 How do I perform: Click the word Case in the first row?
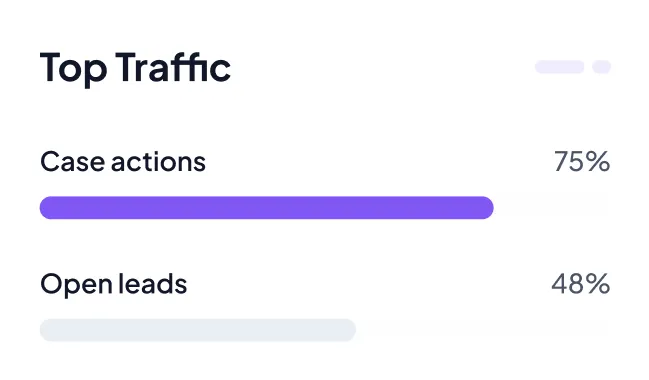coord(72,161)
